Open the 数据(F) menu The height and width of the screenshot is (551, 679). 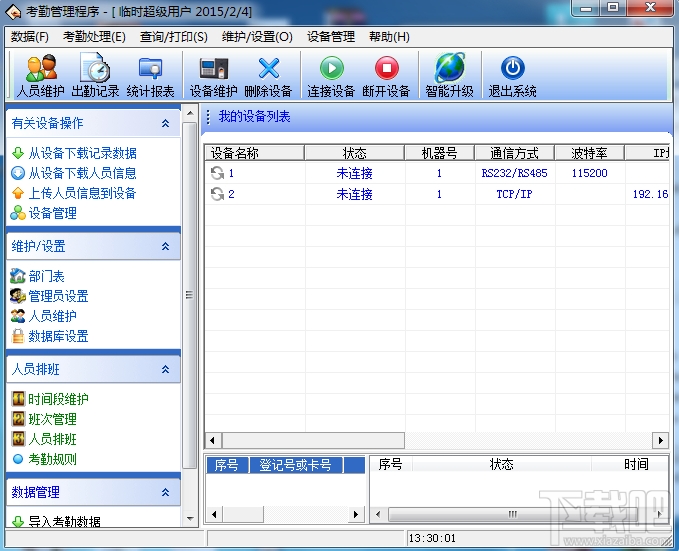pos(29,37)
